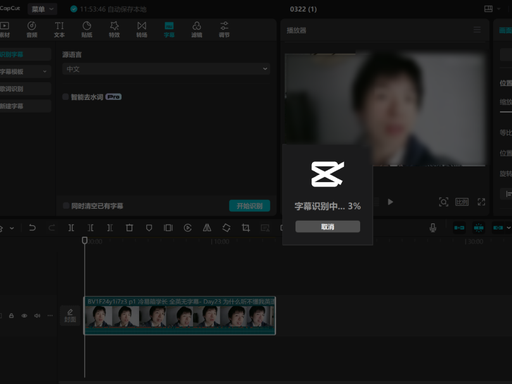
Task: Click the preview focus/scan frame icon
Action: pos(443,202)
